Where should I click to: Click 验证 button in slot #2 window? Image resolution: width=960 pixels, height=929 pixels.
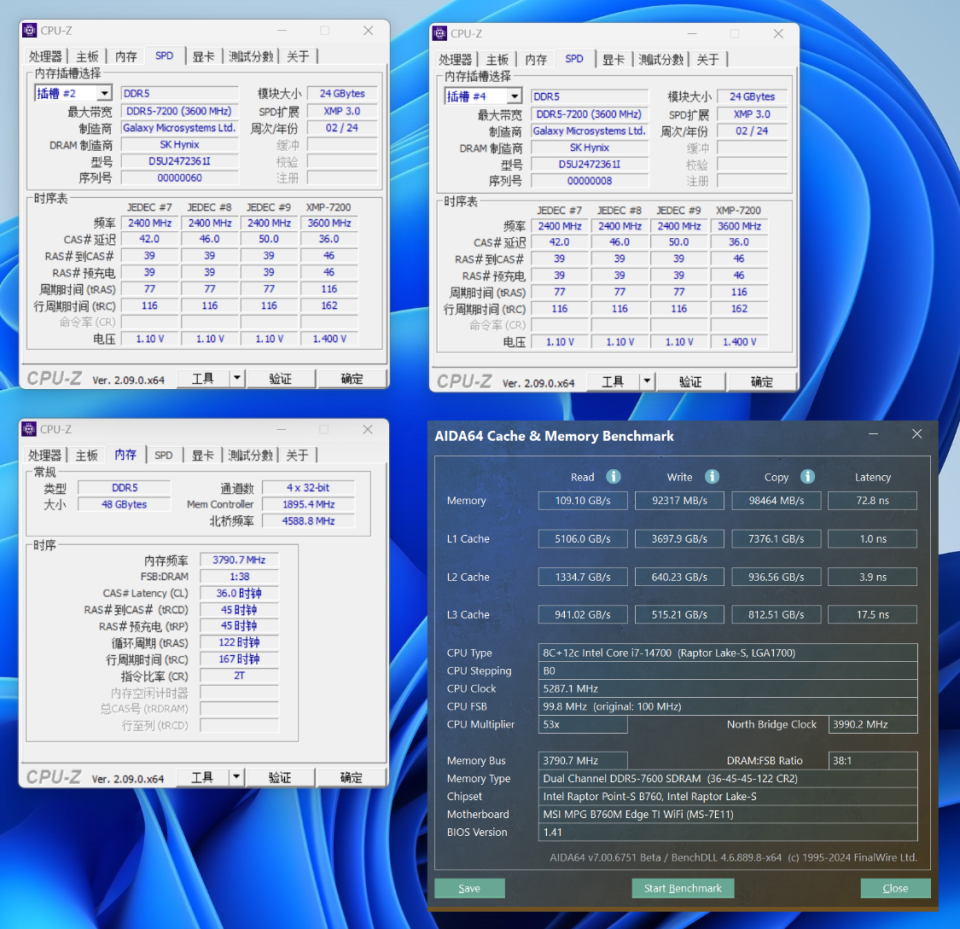point(280,378)
